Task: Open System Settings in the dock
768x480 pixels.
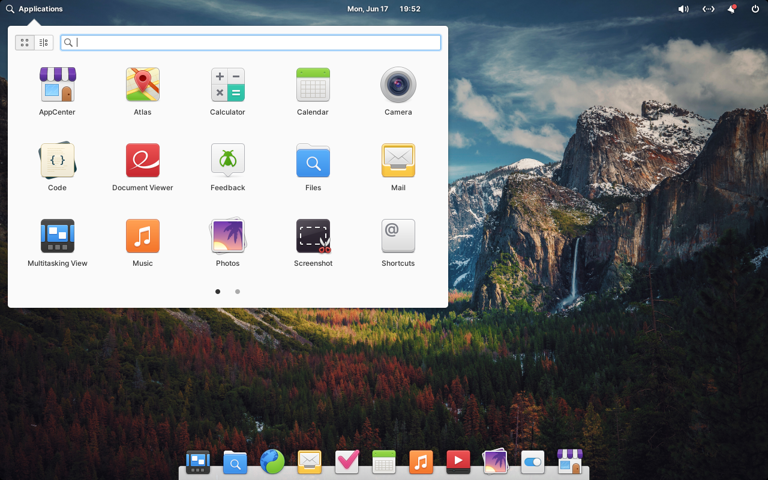Action: click(x=533, y=462)
